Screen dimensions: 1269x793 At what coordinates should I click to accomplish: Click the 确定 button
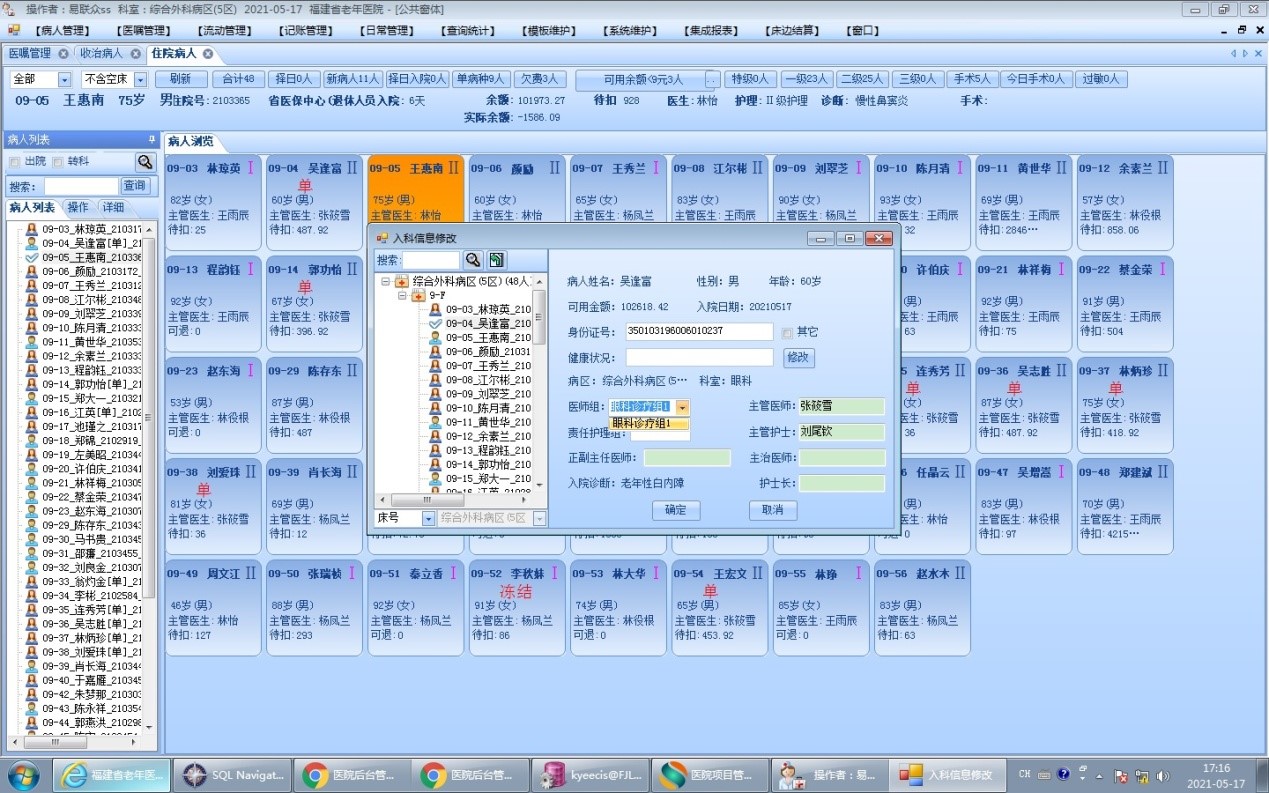(x=676, y=510)
